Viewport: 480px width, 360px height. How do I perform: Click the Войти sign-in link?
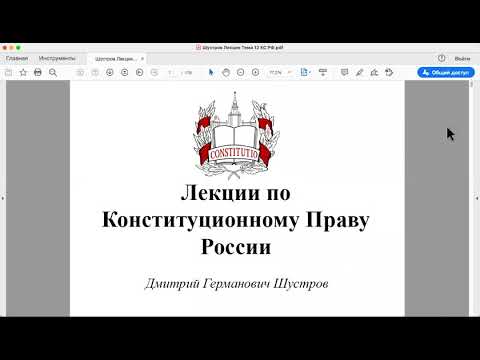[462, 59]
